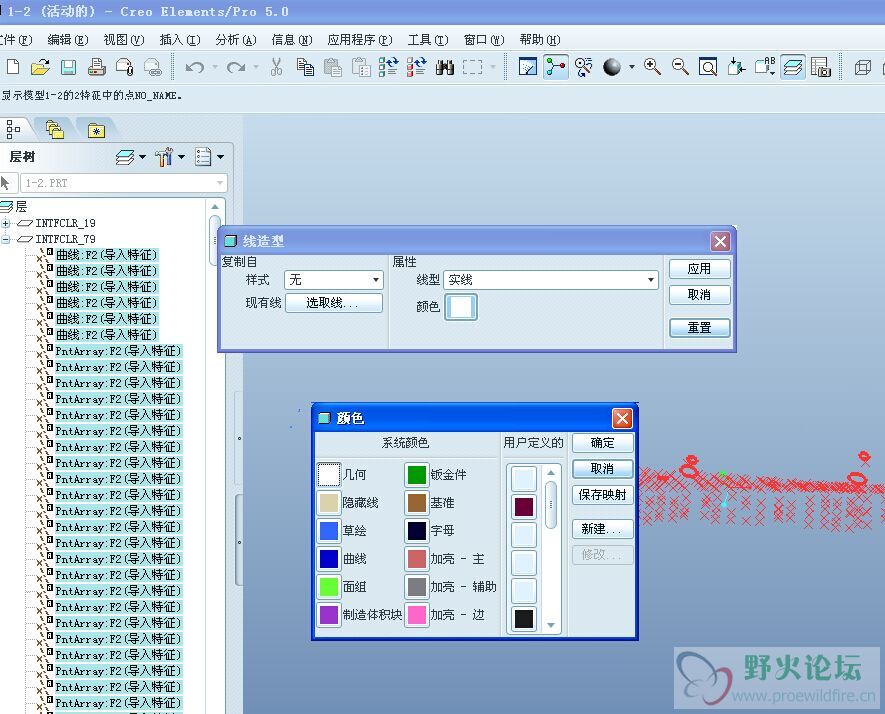This screenshot has width=885, height=714.
Task: Select the black user-defined color swatch
Action: coord(524,619)
